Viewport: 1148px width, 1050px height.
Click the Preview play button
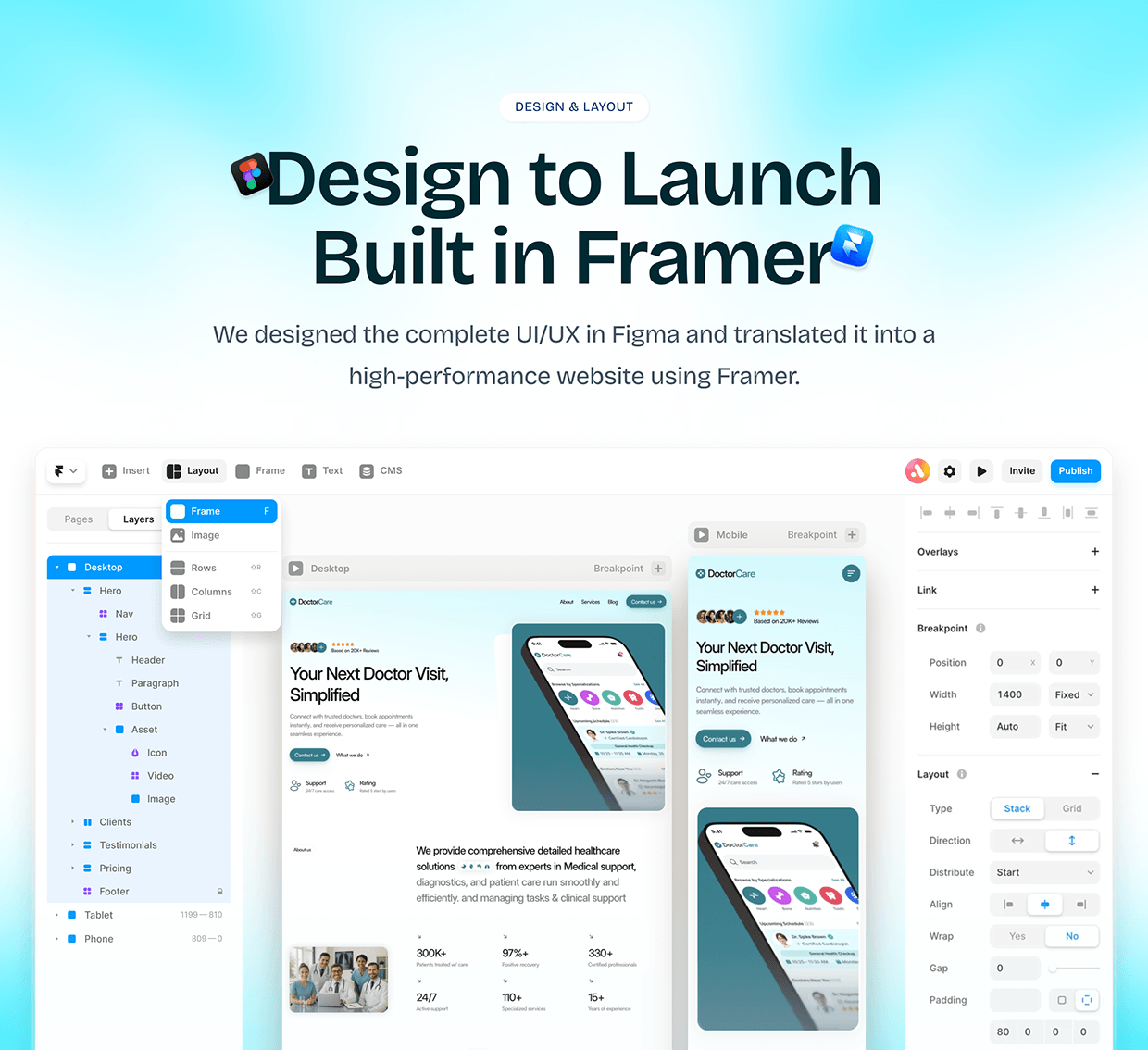[x=981, y=471]
